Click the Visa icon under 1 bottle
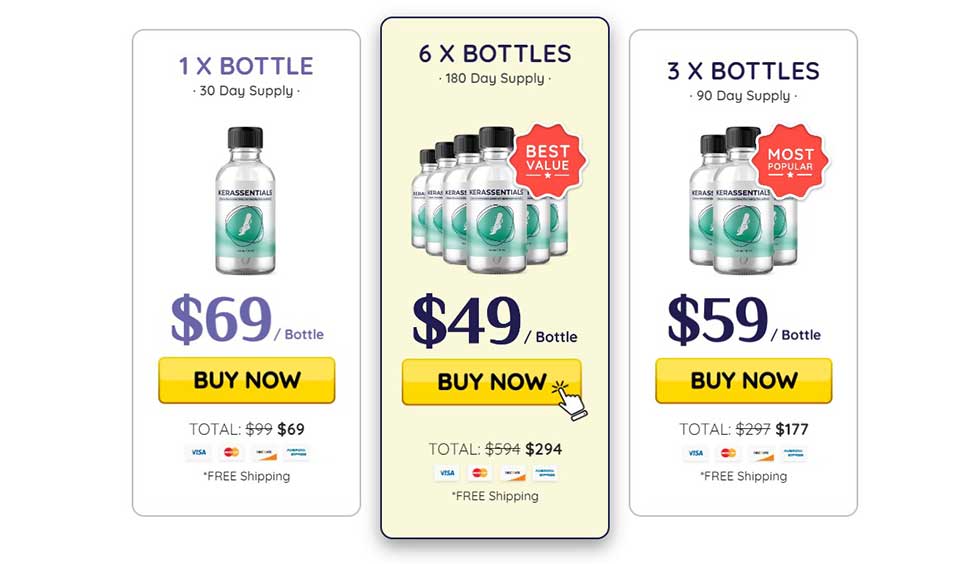Image resolution: width=980 pixels, height=564 pixels. pyautogui.click(x=199, y=453)
